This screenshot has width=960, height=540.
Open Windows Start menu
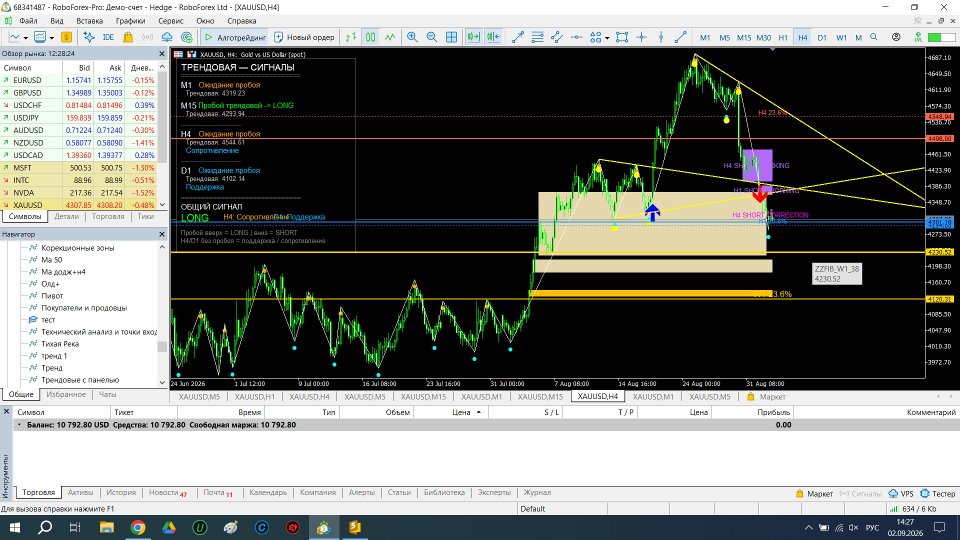coord(14,527)
